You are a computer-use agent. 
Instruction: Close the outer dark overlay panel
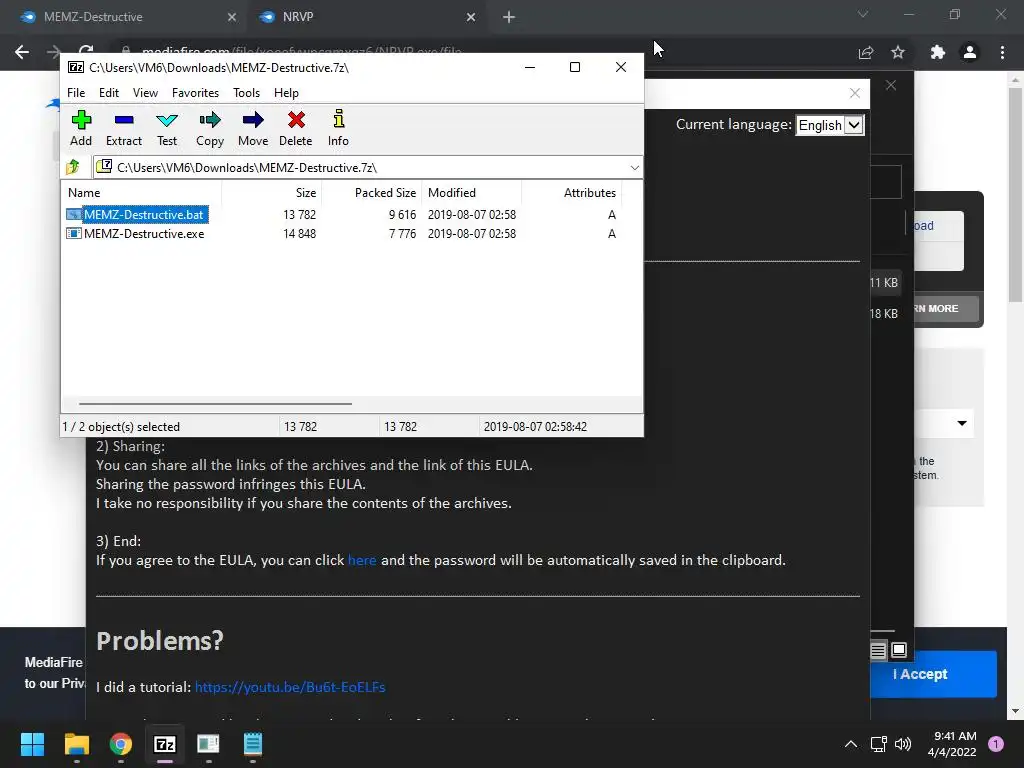pos(891,86)
